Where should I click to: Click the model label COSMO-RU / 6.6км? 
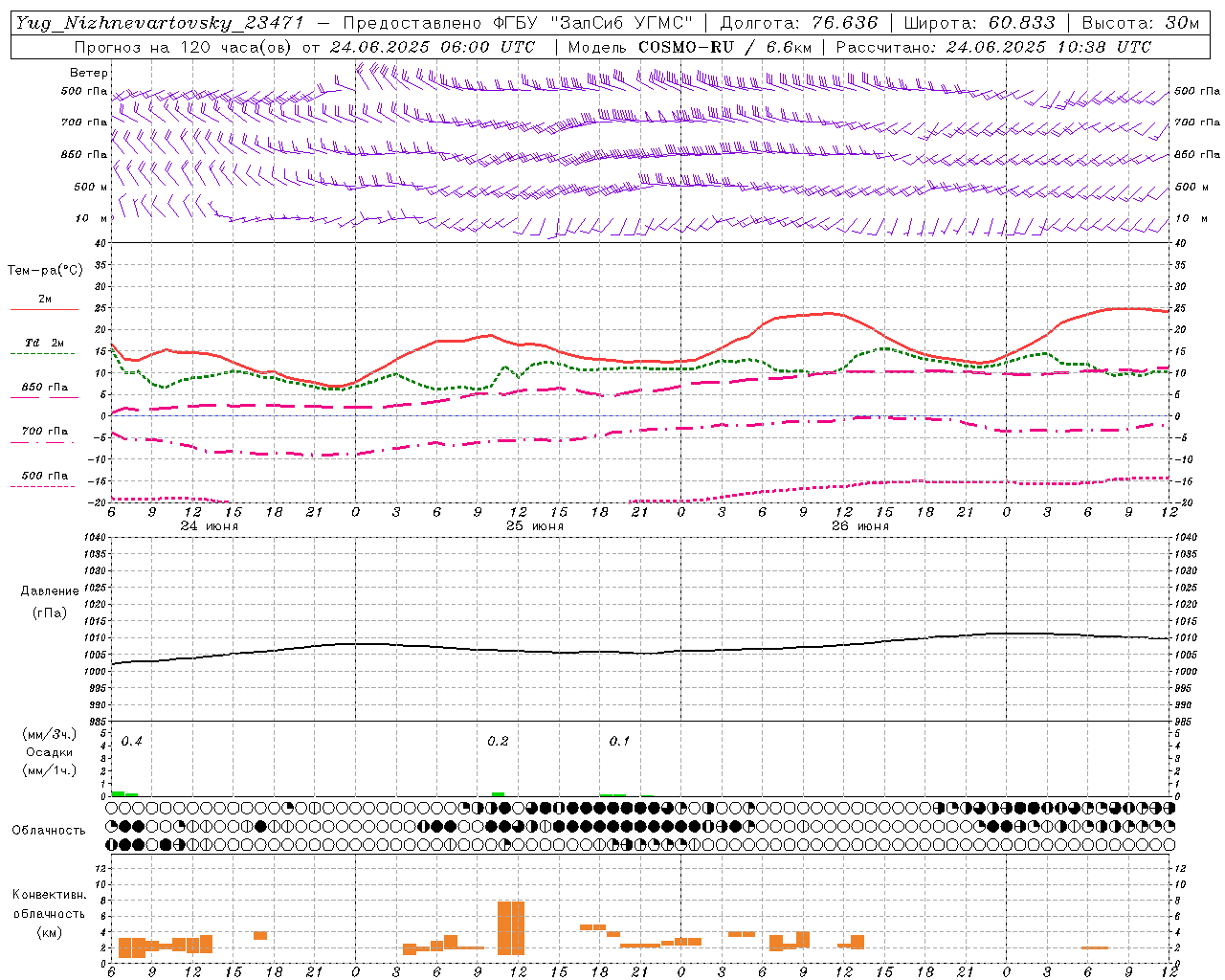724,47
